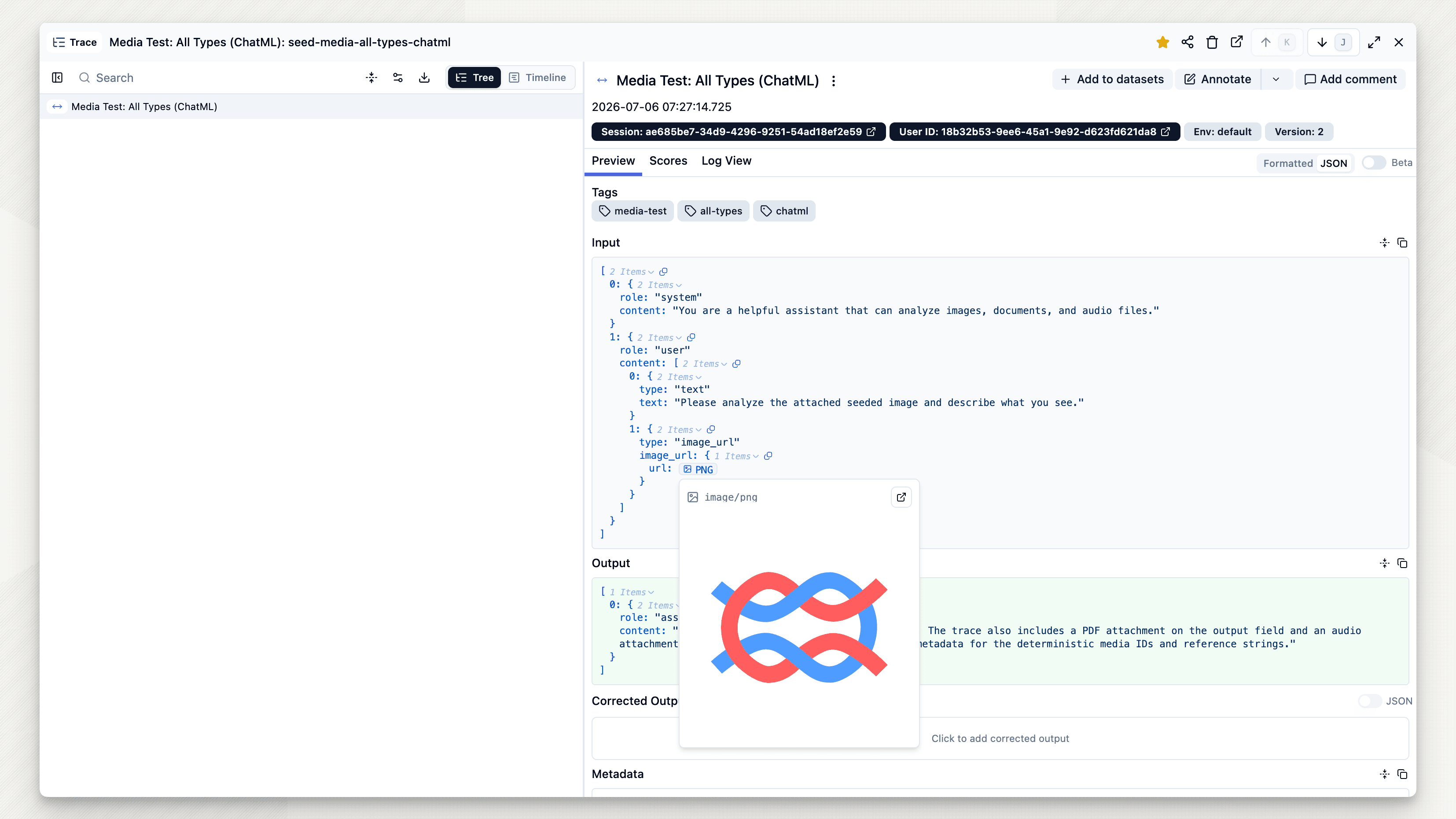The height and width of the screenshot is (819, 1456).
Task: Click the media-test tag
Action: 632,211
